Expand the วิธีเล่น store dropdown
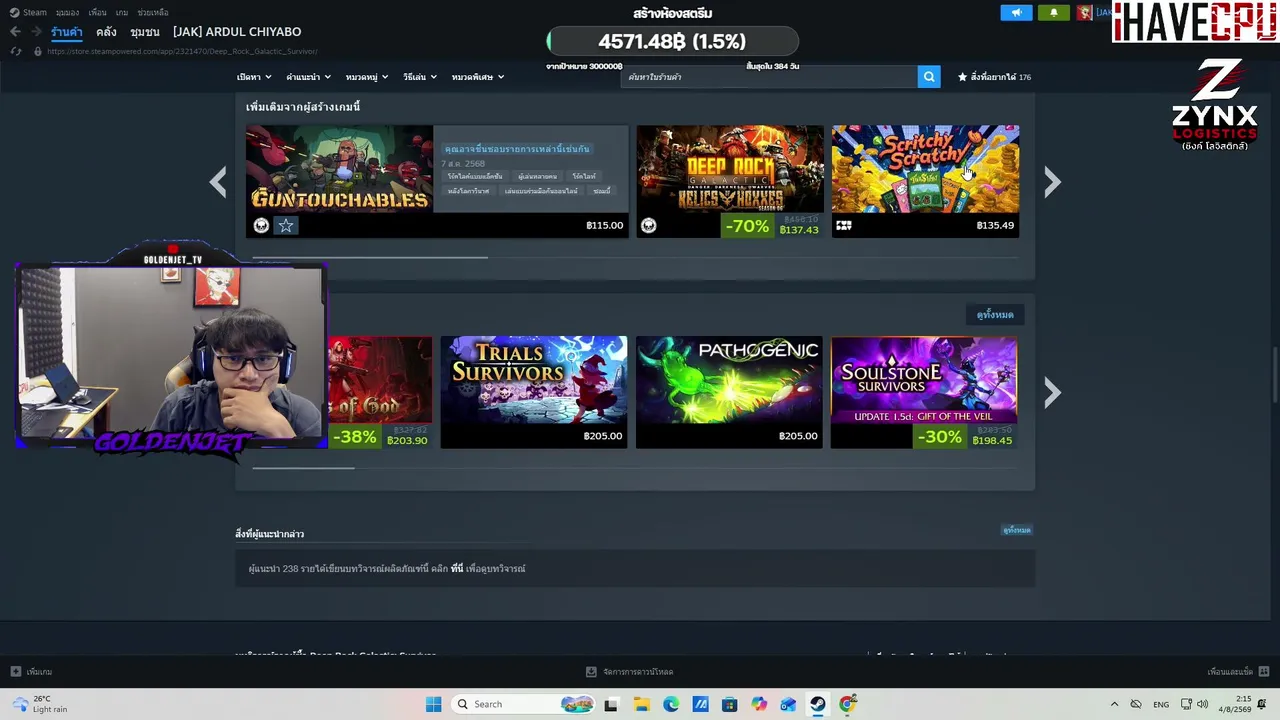 [420, 77]
